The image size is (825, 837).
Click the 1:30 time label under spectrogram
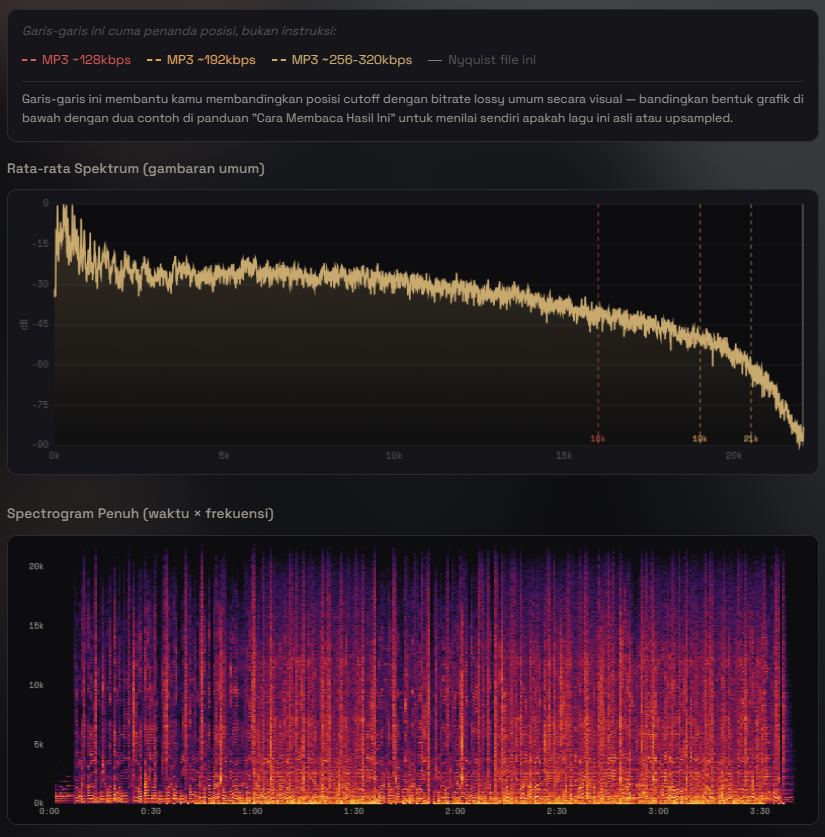pyautogui.click(x=353, y=811)
